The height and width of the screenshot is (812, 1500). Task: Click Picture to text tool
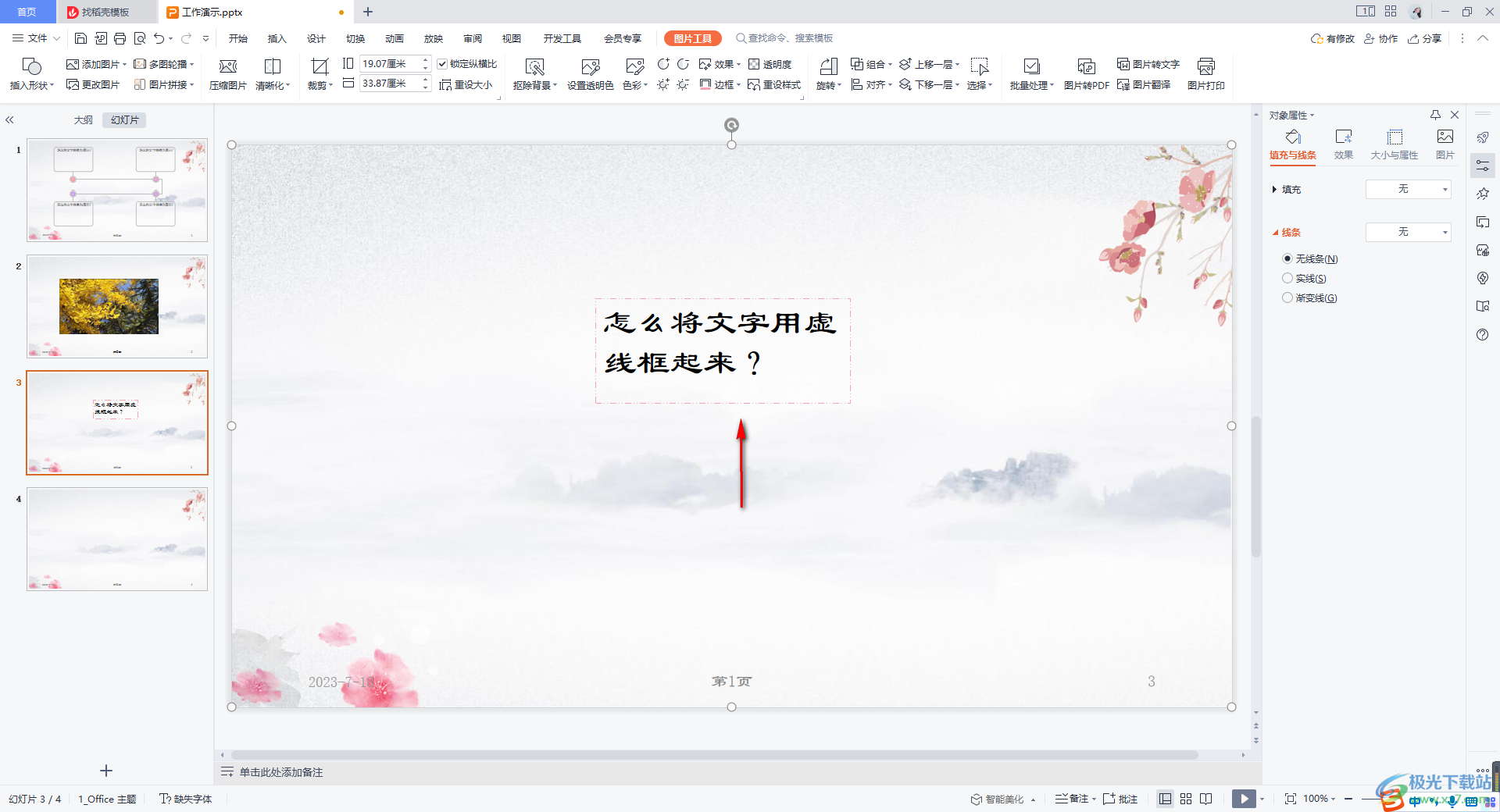point(1148,64)
